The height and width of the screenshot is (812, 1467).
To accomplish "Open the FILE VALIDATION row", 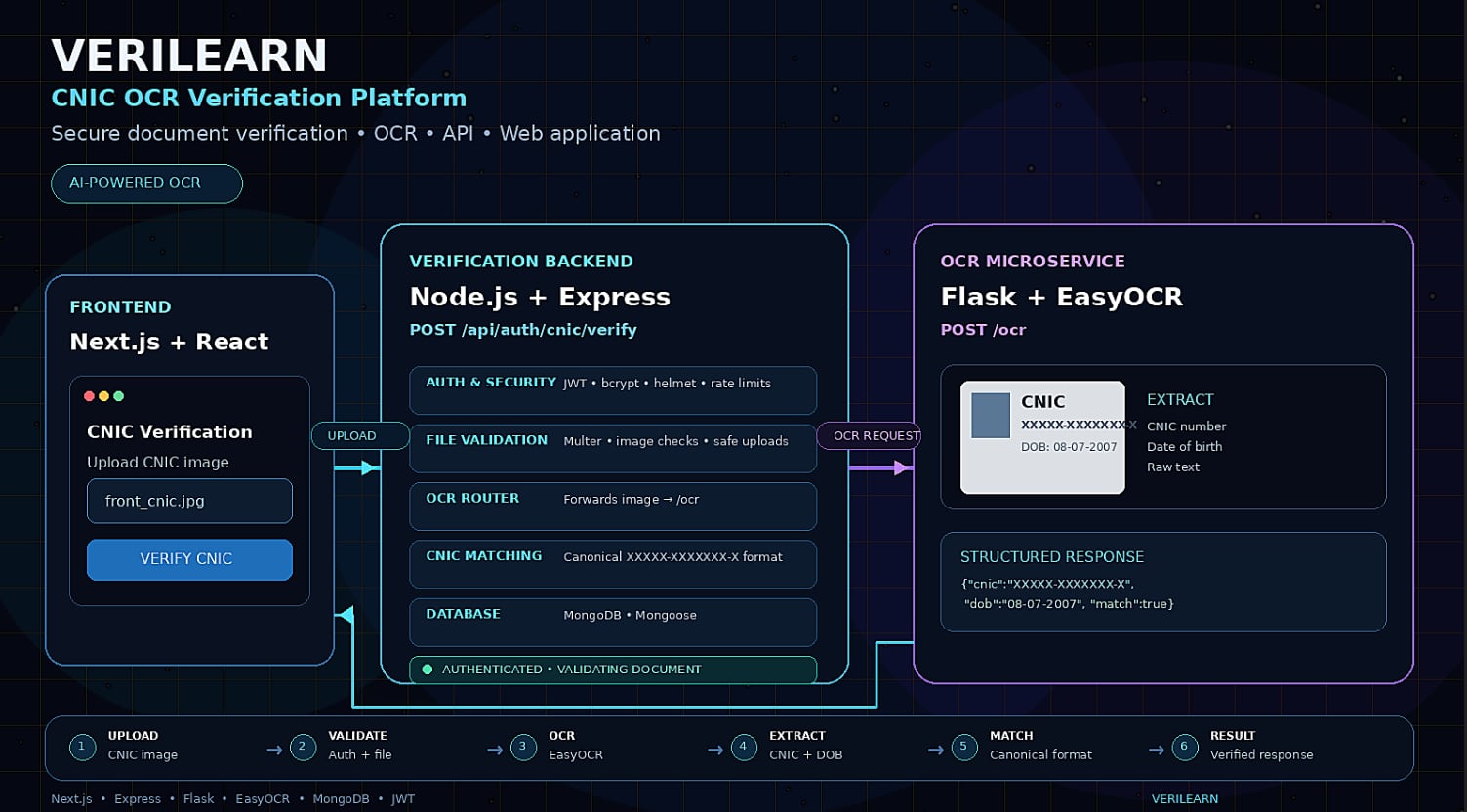I will tap(613, 448).
